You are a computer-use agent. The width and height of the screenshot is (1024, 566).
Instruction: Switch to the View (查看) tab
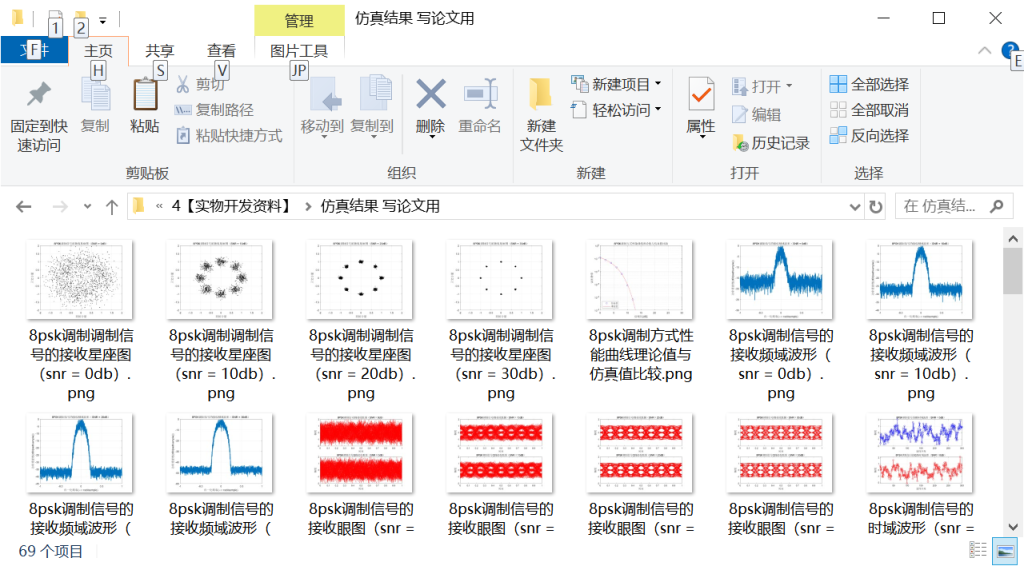221,50
